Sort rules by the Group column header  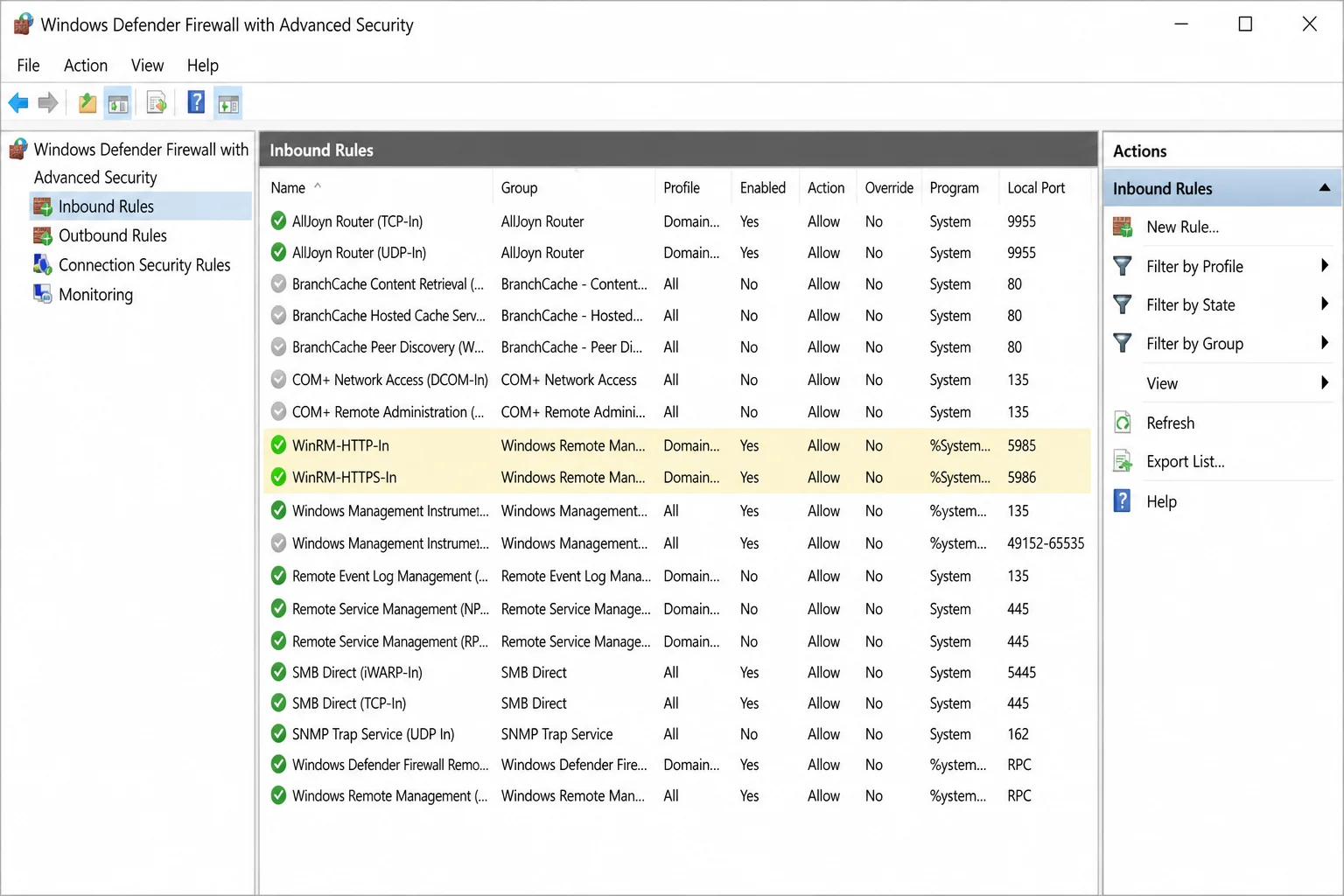[519, 187]
